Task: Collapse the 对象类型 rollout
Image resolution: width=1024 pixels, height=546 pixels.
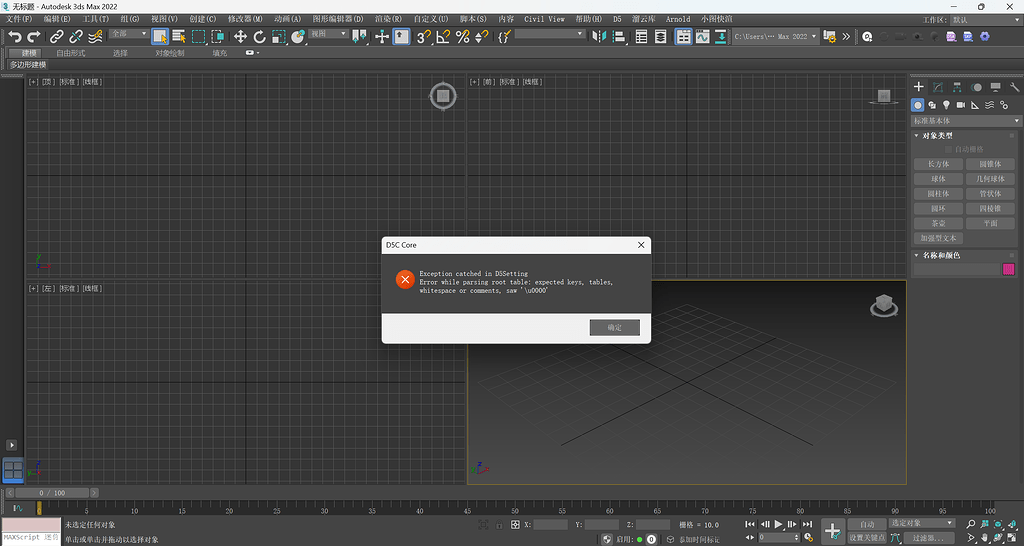Action: 937,136
